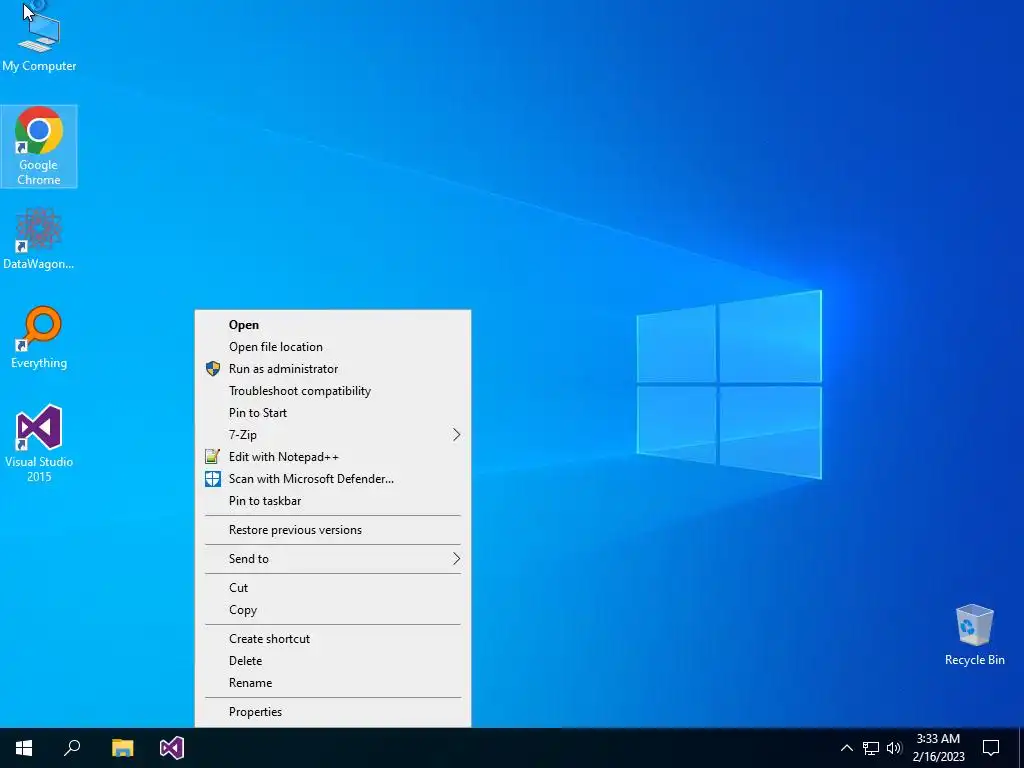This screenshot has height=768, width=1024.
Task: Open taskbar search magnifier
Action: (72, 748)
